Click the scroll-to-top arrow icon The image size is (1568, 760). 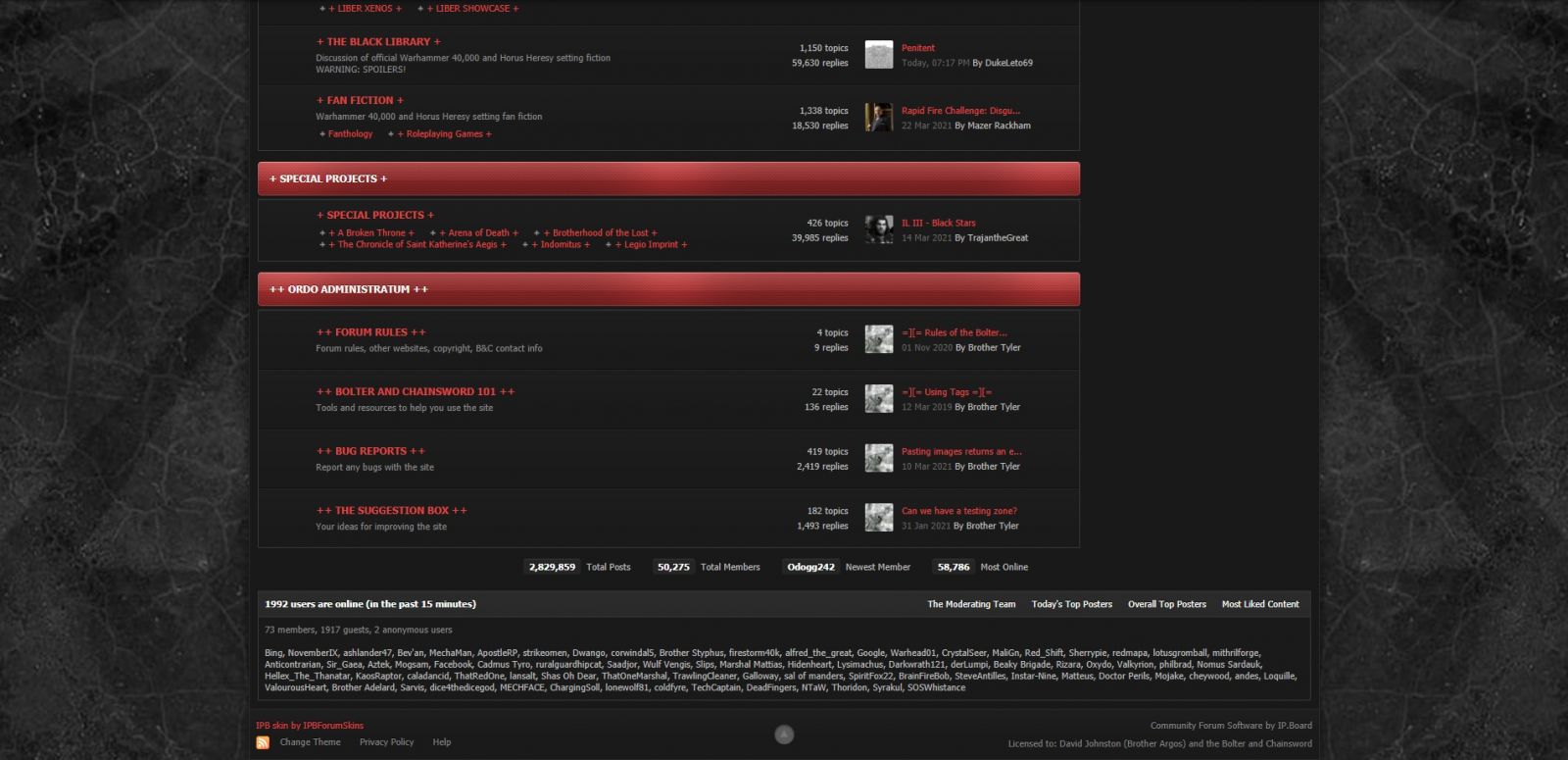point(784,735)
